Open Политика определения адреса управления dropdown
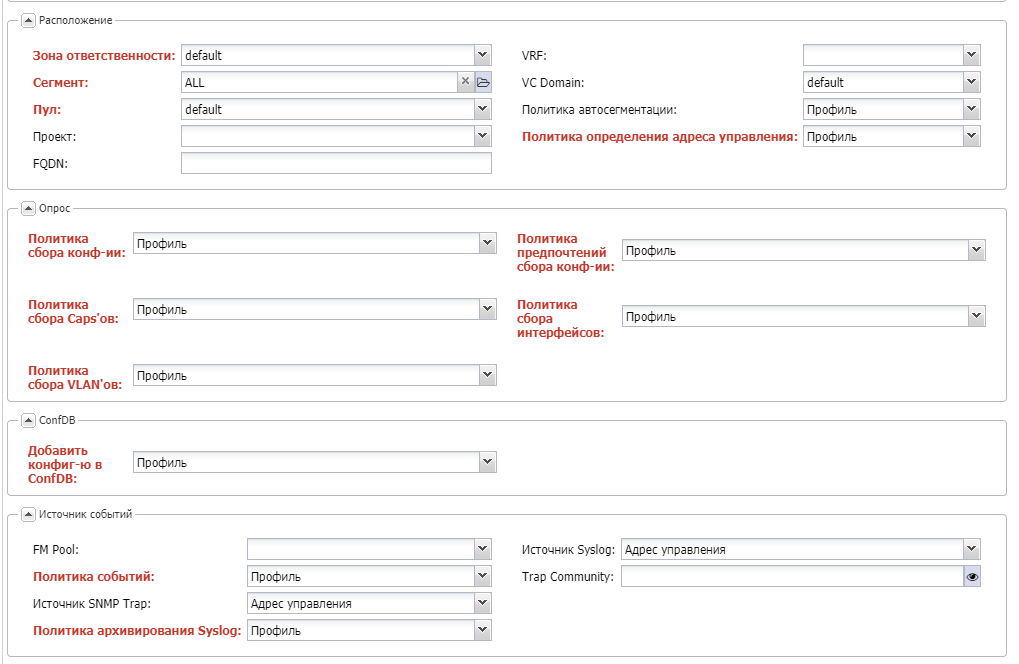Screen dimensions: 1019x664 [972, 136]
